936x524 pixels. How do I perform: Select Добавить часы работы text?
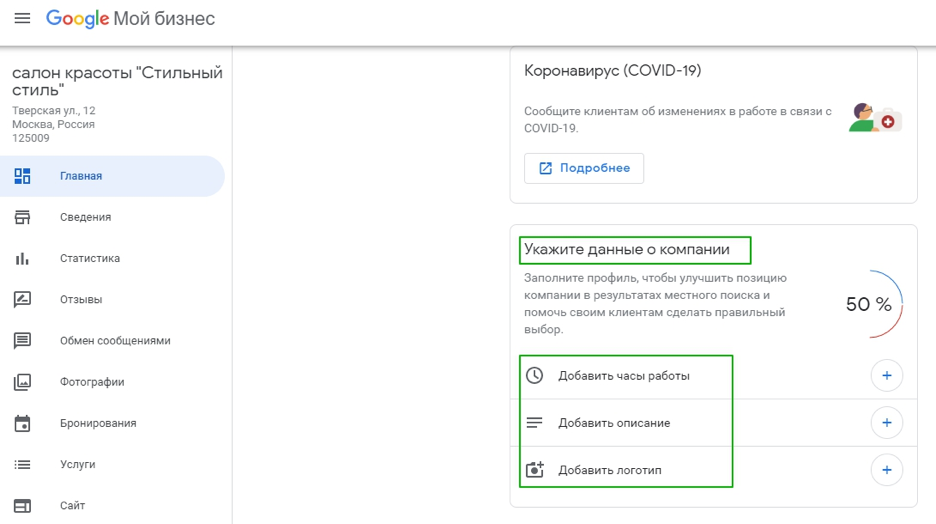624,376
